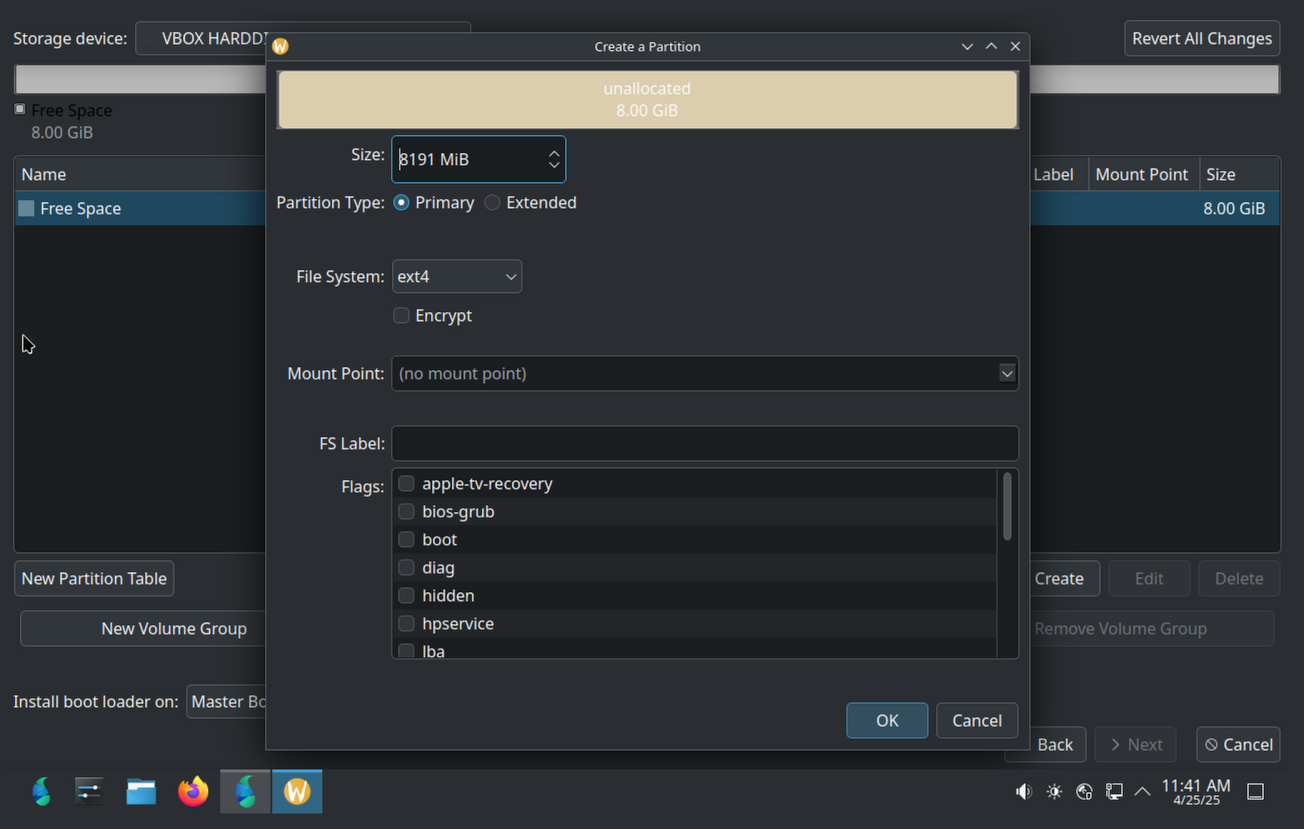The height and width of the screenshot is (829, 1304).
Task: Click the installer icon in dialog title bar
Action: [x=281, y=46]
